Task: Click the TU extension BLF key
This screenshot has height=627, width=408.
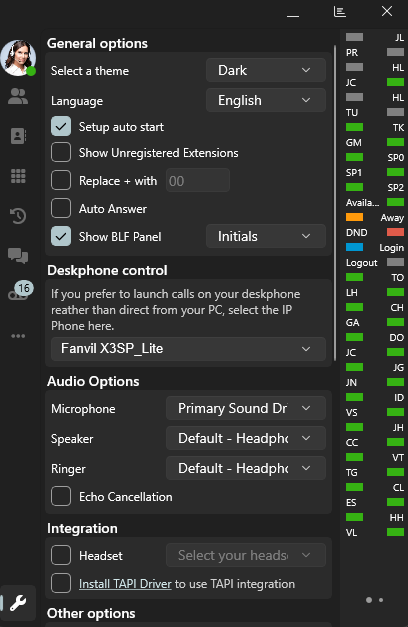Action: point(375,112)
